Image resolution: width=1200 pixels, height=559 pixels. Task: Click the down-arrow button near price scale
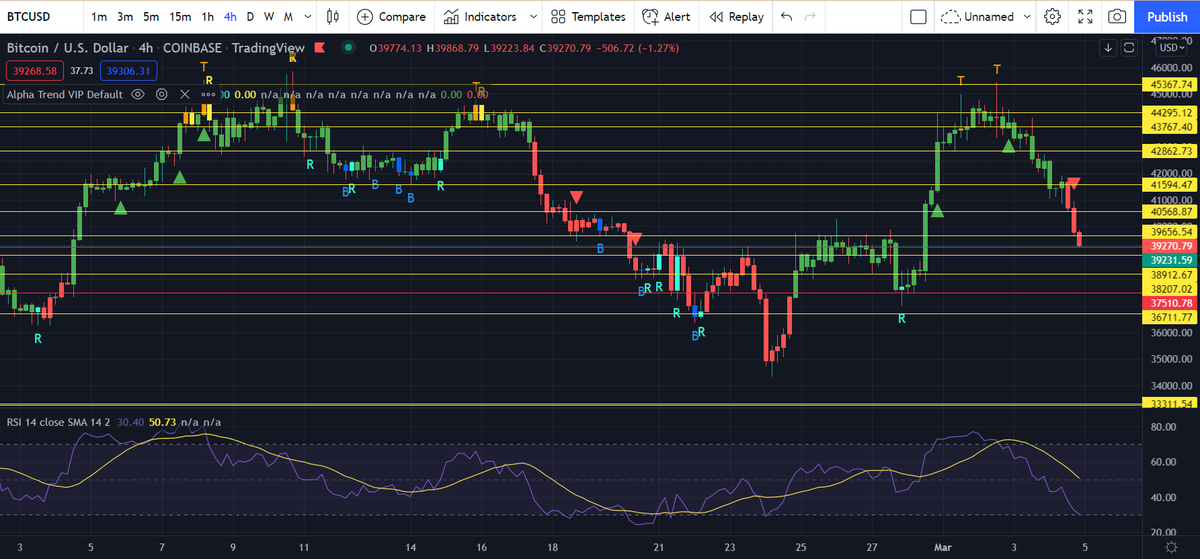click(1108, 48)
